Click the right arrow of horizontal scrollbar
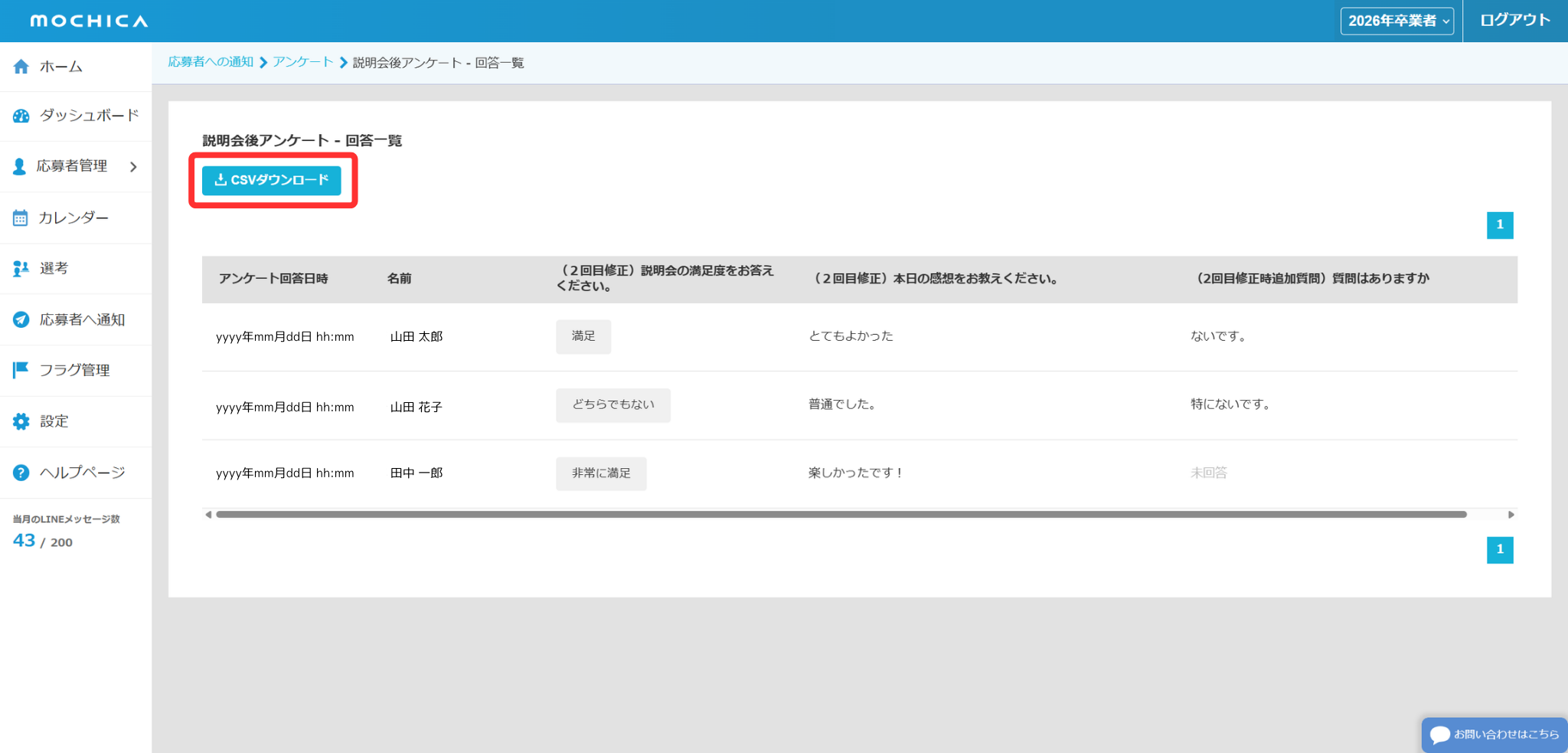Image resolution: width=1568 pixels, height=753 pixels. [1511, 515]
